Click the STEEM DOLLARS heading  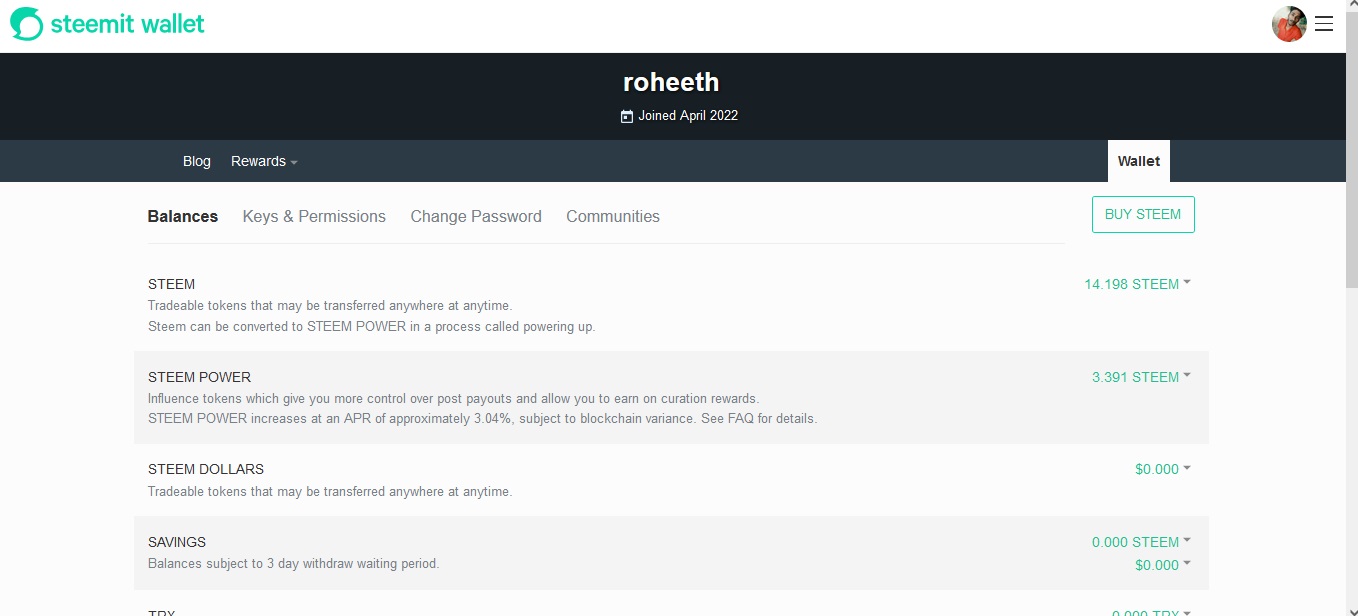click(206, 469)
